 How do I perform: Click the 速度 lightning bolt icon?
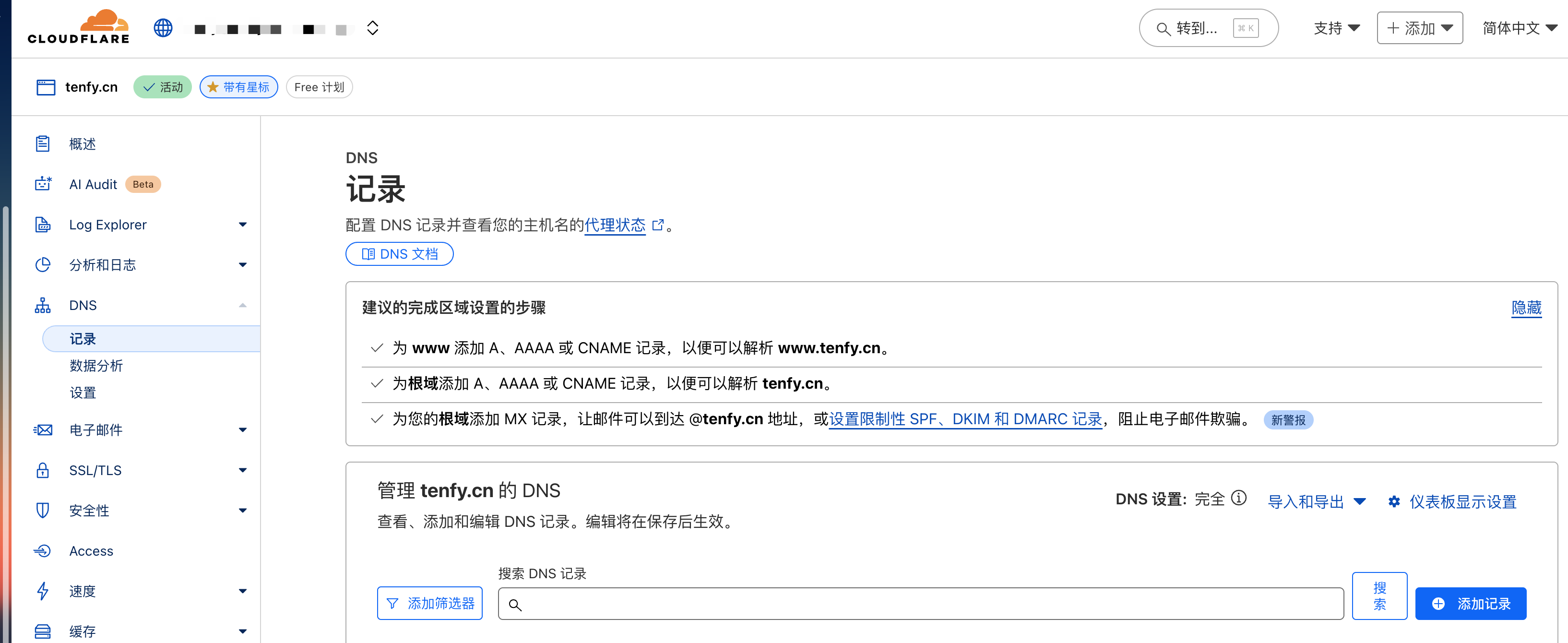(43, 591)
